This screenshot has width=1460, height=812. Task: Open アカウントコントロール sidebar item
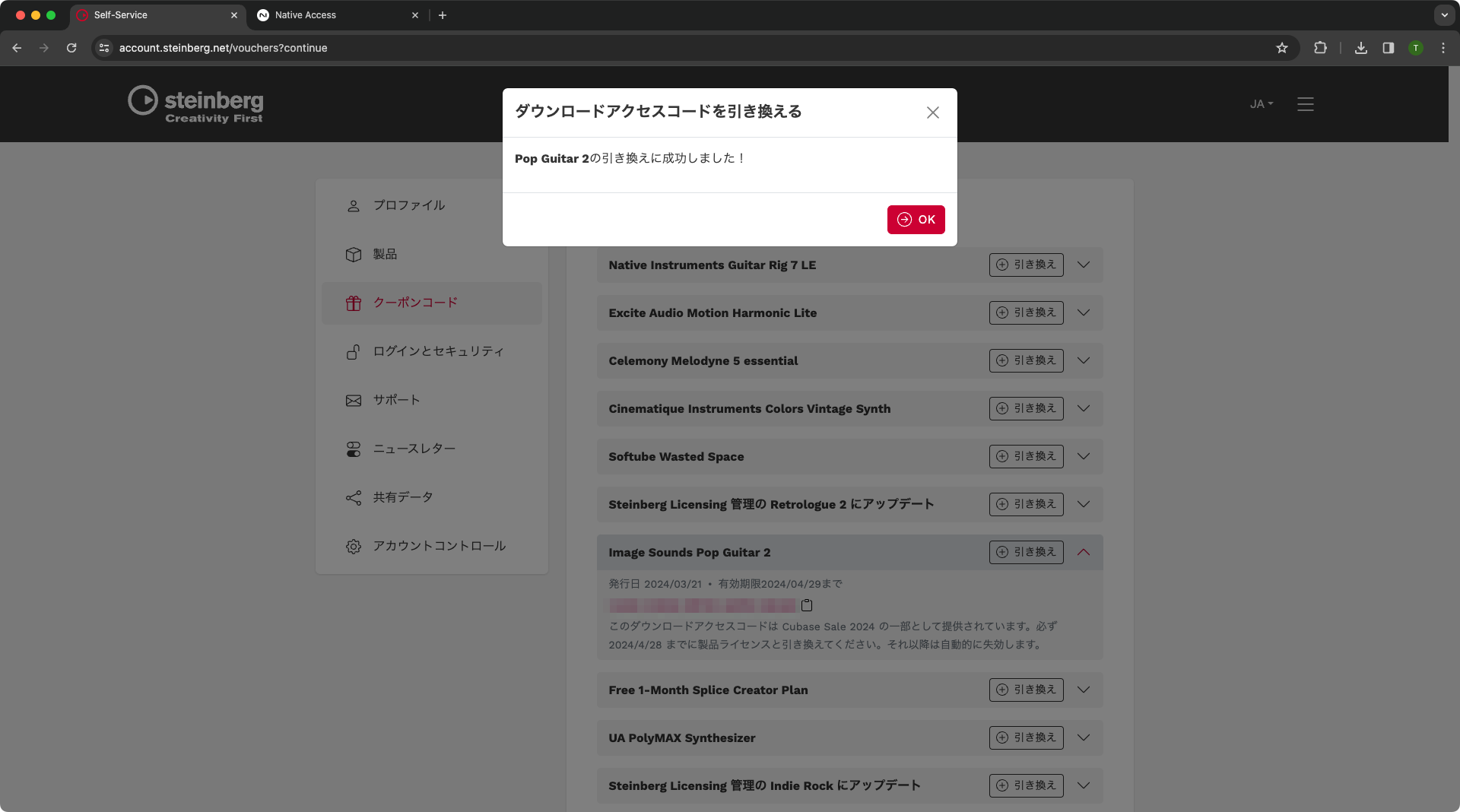click(432, 546)
